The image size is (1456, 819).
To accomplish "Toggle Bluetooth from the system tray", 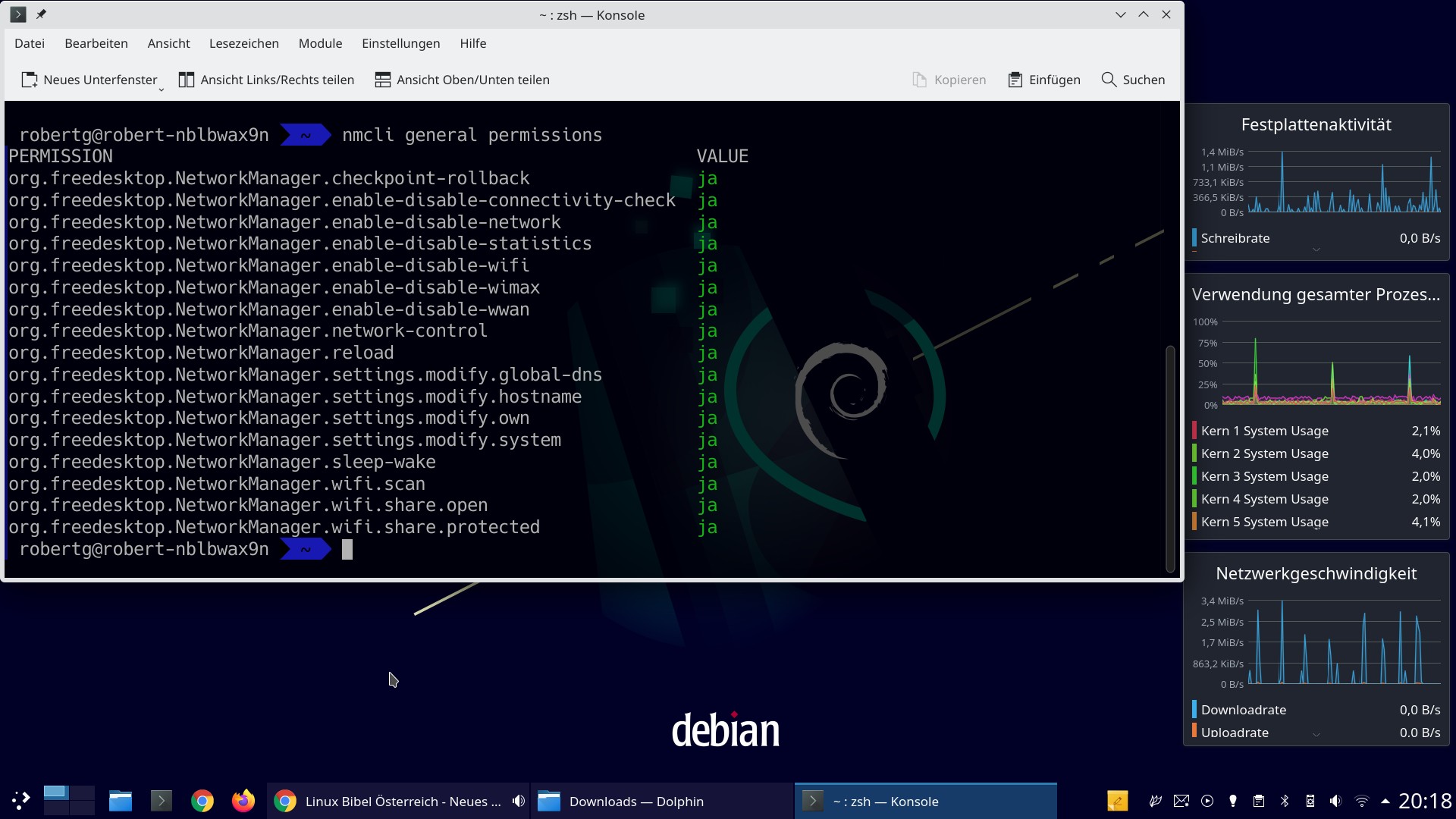I will 1284,800.
